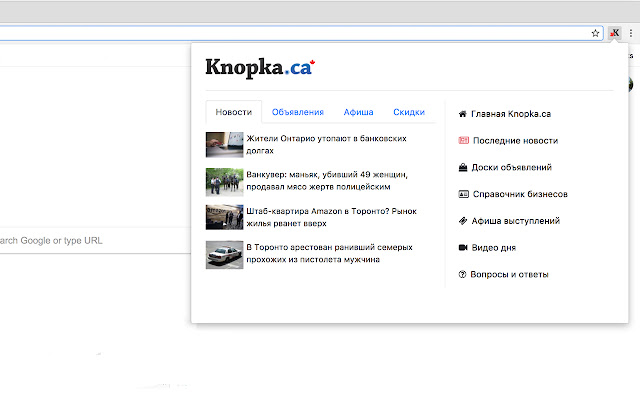Click the question mark icon for Вопросы и ответы
Image resolution: width=640 pixels, height=400 pixels.
pyautogui.click(x=462, y=274)
